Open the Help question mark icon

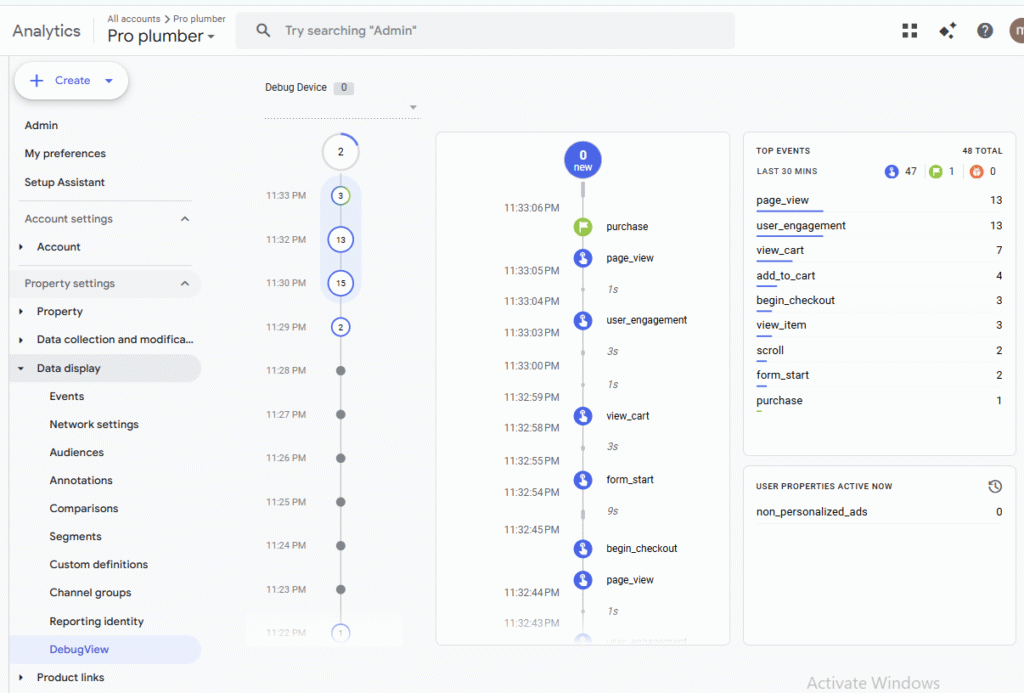[985, 31]
